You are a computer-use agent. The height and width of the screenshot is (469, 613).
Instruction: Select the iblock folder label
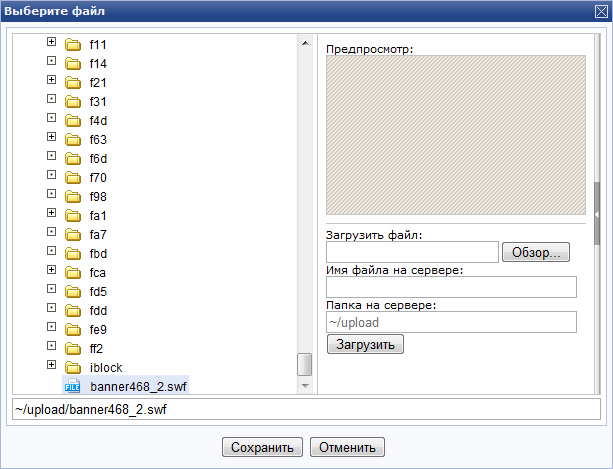pos(106,368)
